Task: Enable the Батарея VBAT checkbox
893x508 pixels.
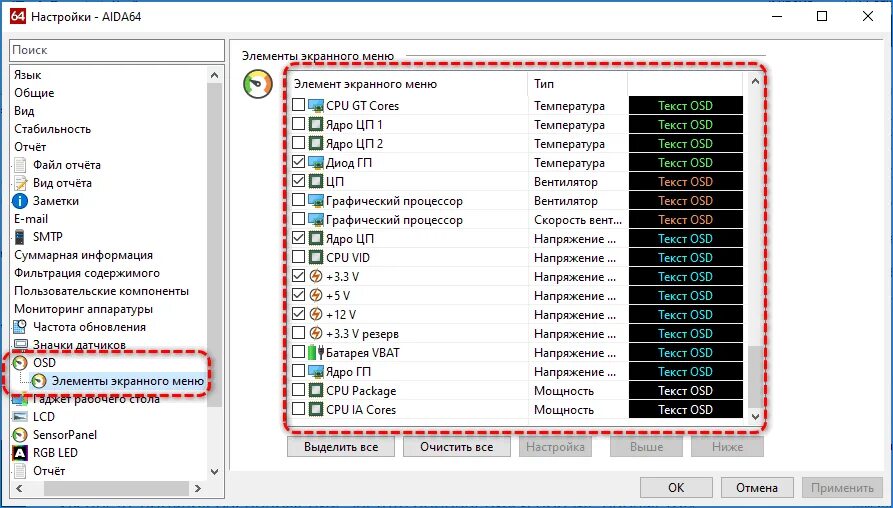Action: 298,352
